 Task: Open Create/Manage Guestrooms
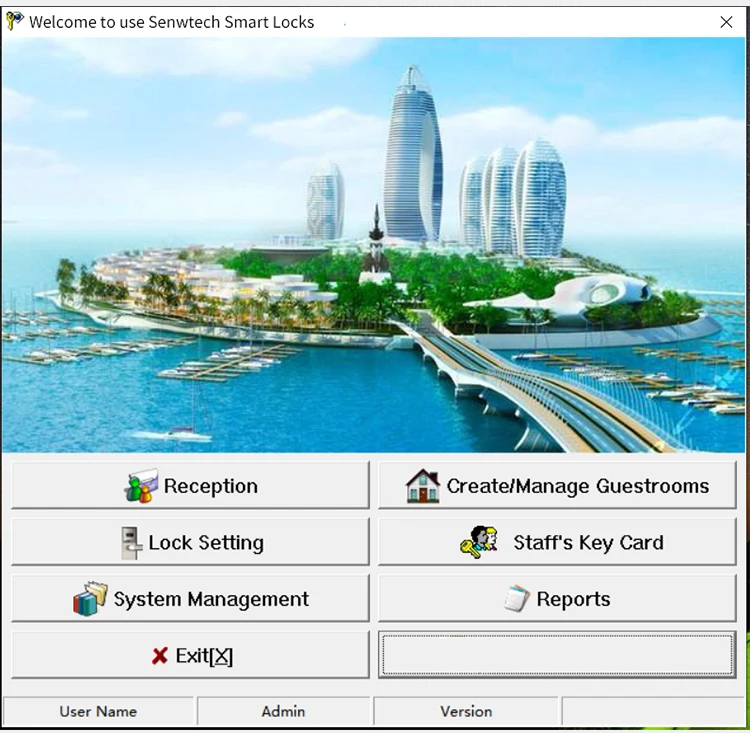point(557,486)
